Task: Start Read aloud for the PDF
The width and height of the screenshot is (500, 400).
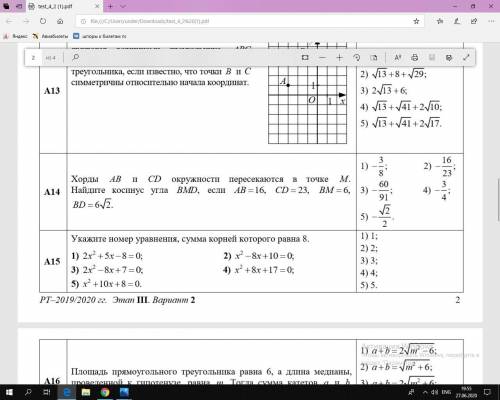Action: 397,58
